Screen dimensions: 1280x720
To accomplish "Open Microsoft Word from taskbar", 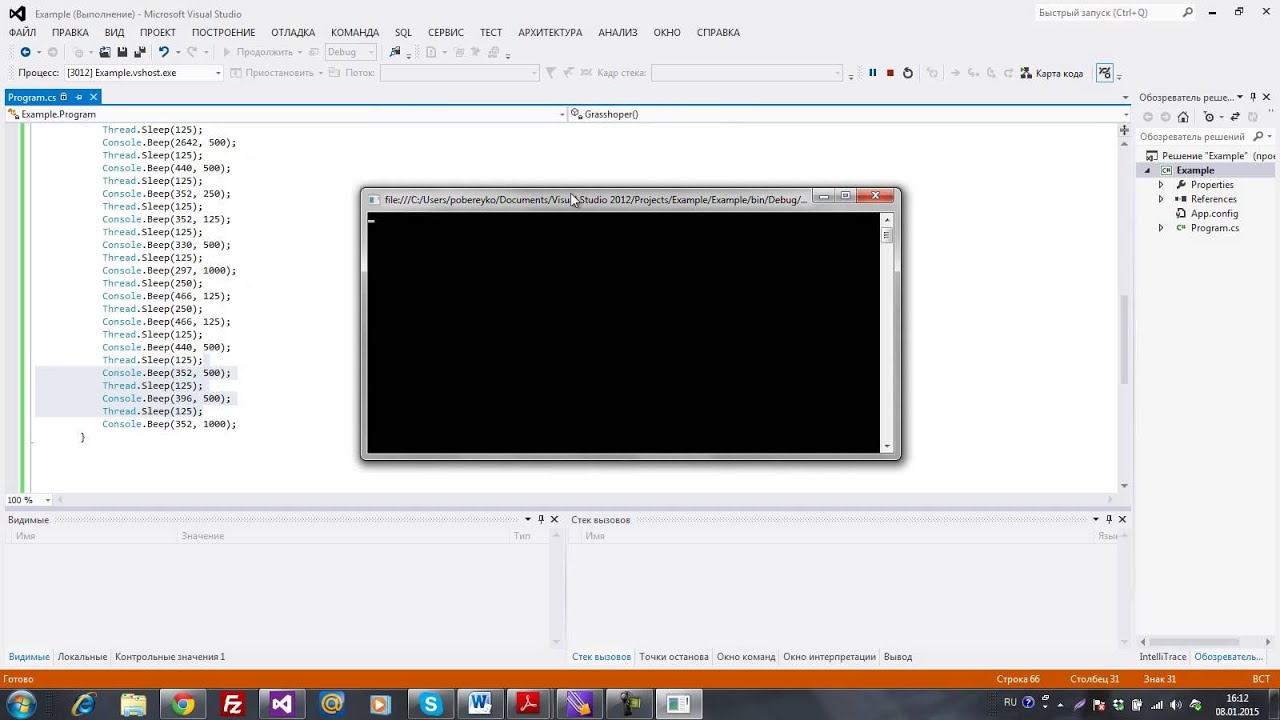I will tap(479, 704).
